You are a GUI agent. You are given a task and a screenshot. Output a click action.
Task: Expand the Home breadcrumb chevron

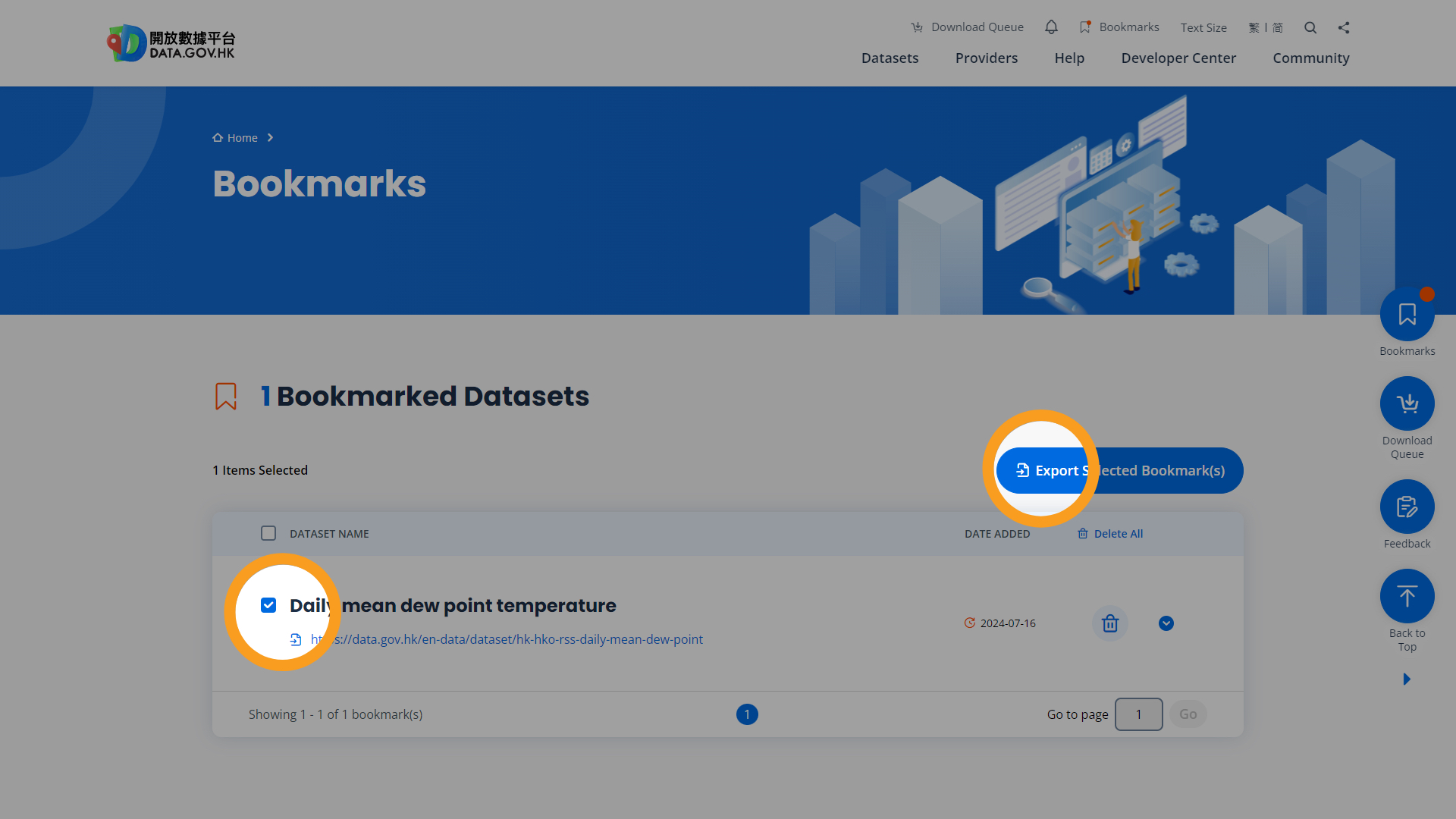[269, 137]
